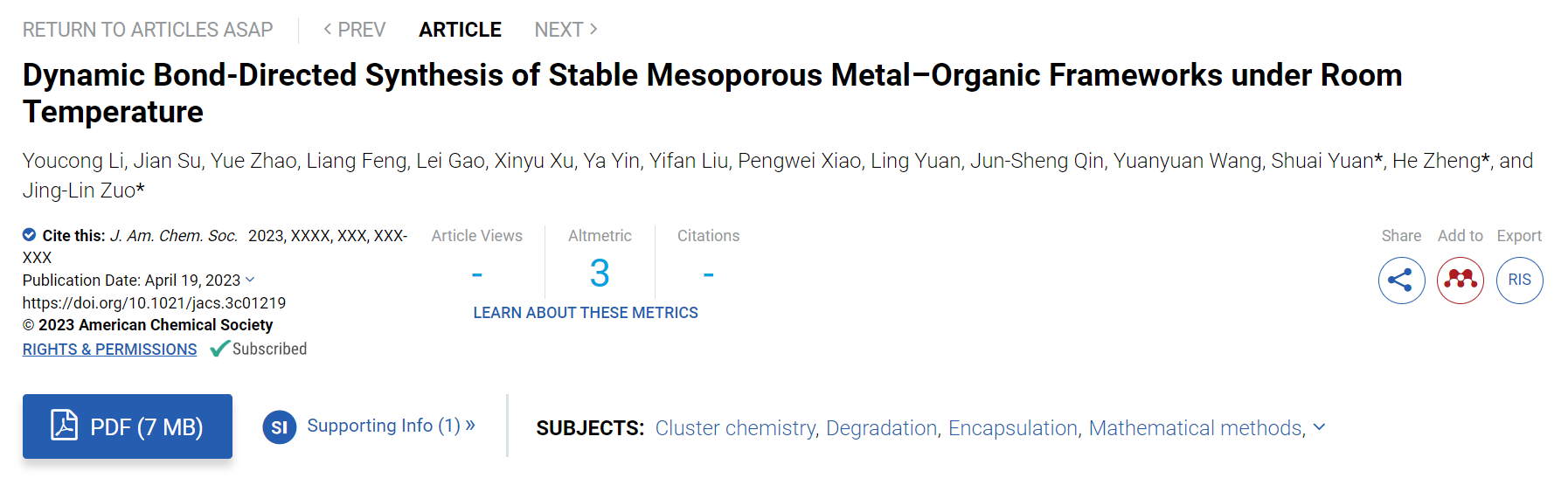The height and width of the screenshot is (485, 1568).
Task: Export citation with RIS button
Action: coord(1519,281)
